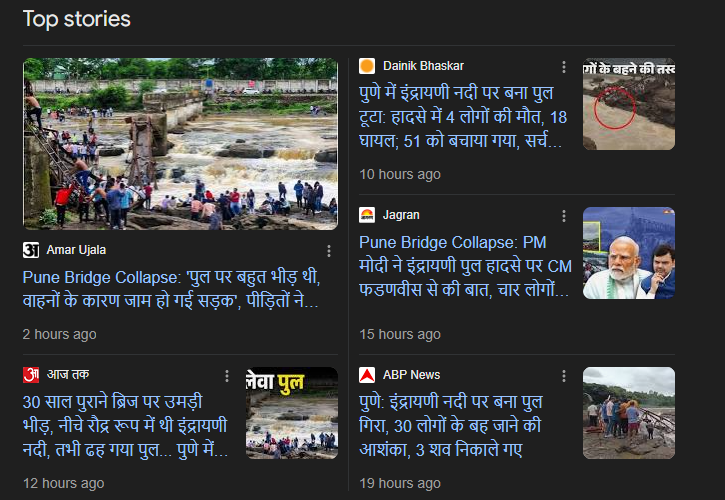Viewport: 725px width, 500px height.
Task: Click the '19 hours ago' timestamp
Action: (x=400, y=483)
